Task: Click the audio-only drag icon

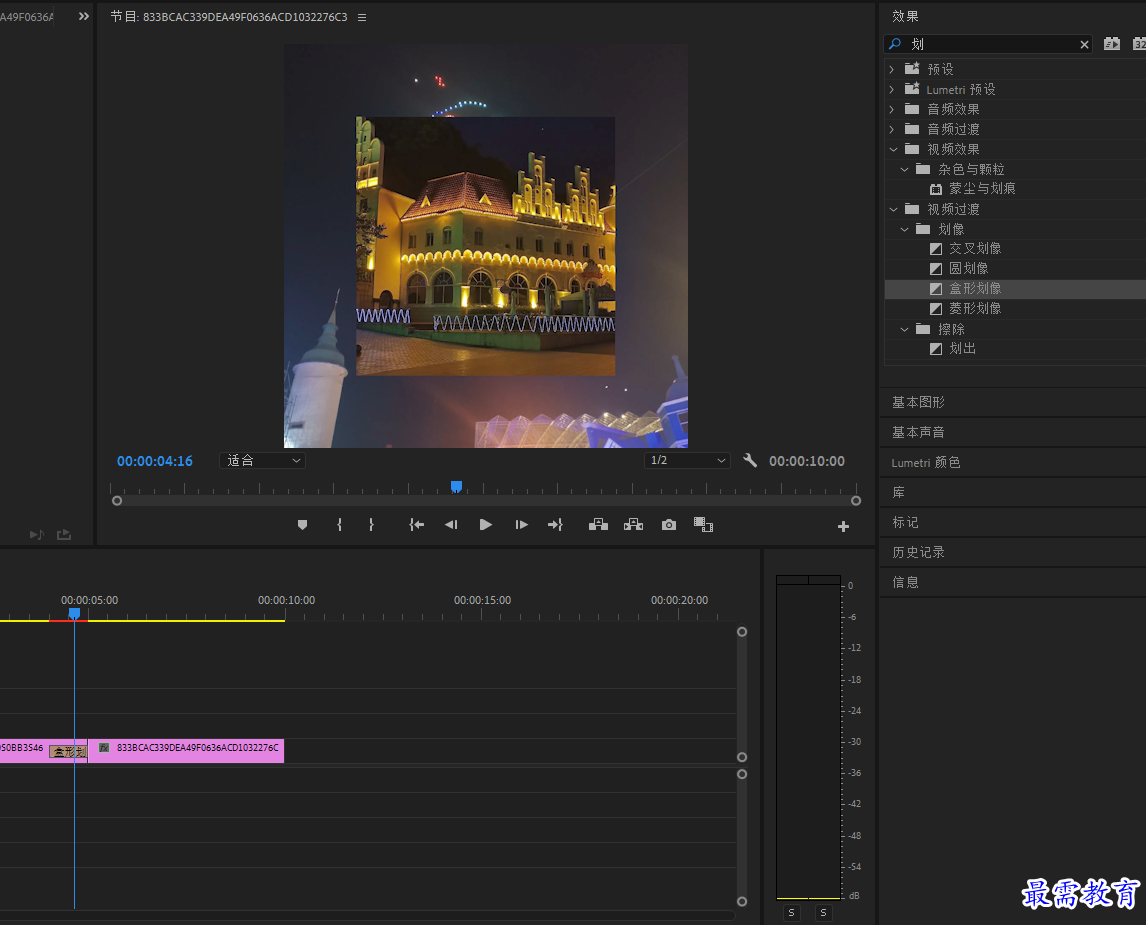Action: [37, 535]
